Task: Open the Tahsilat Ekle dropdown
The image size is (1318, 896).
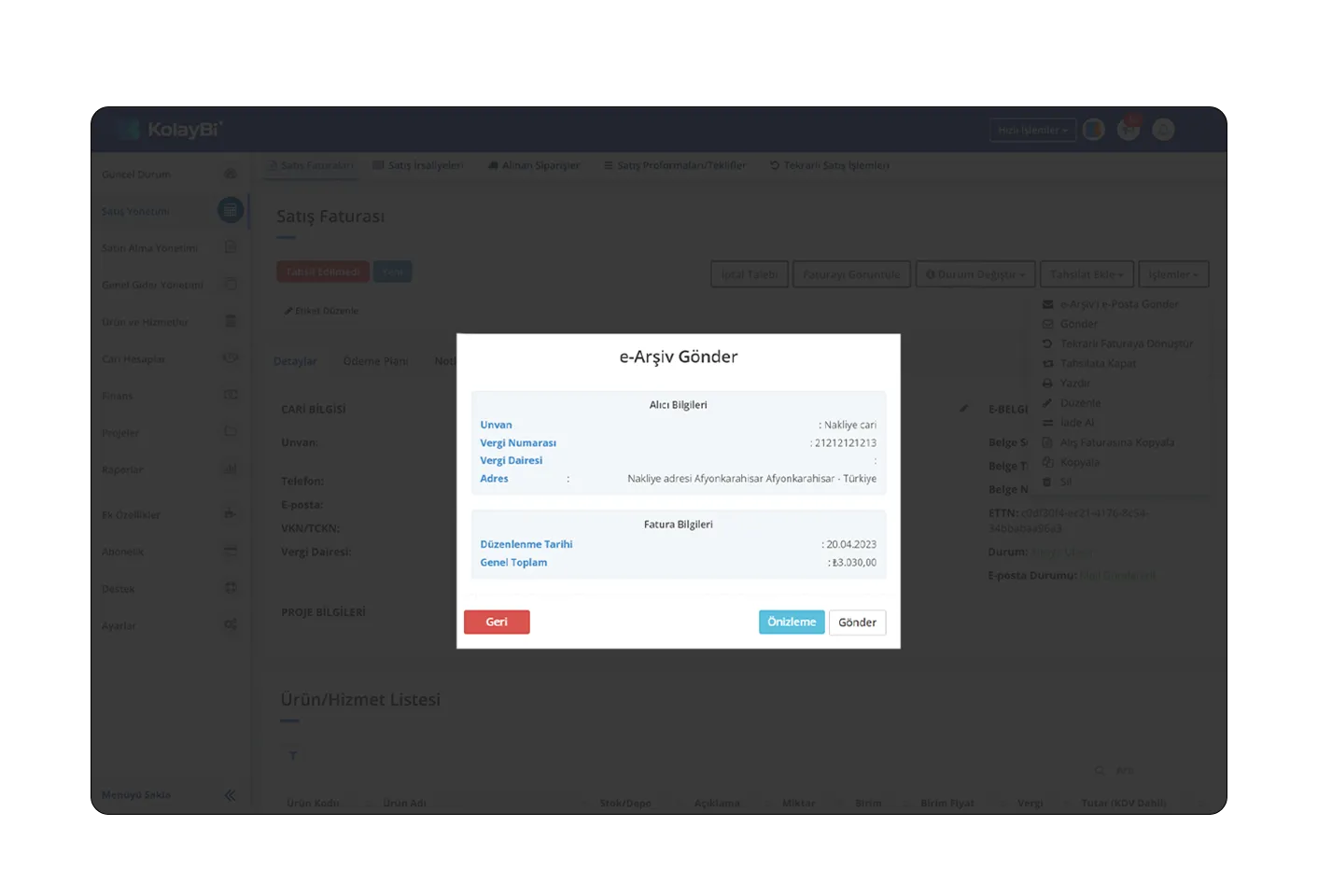Action: (x=1087, y=274)
